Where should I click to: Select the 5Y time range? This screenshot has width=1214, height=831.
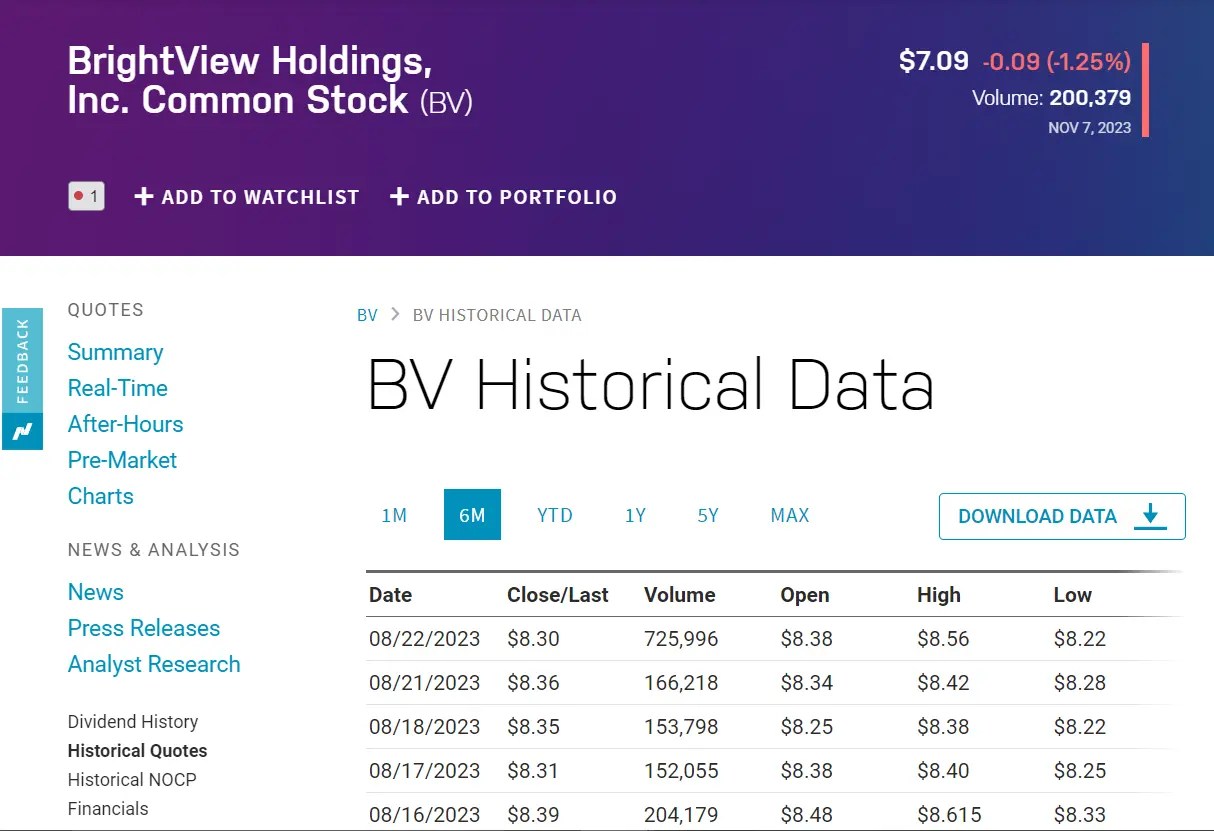click(707, 515)
